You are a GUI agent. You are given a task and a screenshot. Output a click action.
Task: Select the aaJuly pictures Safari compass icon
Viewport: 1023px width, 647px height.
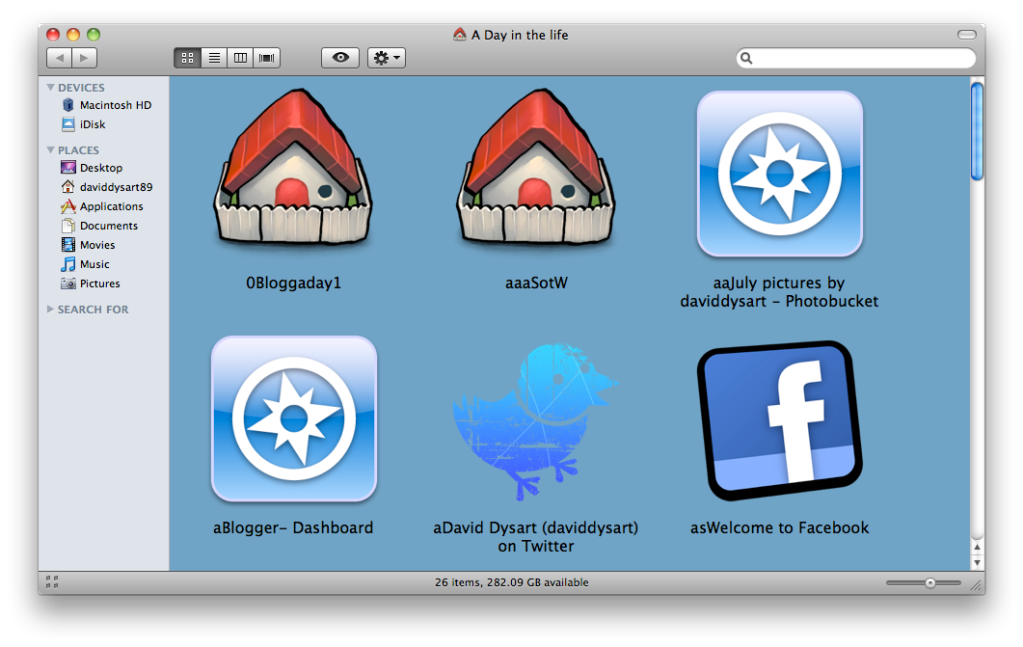point(780,174)
